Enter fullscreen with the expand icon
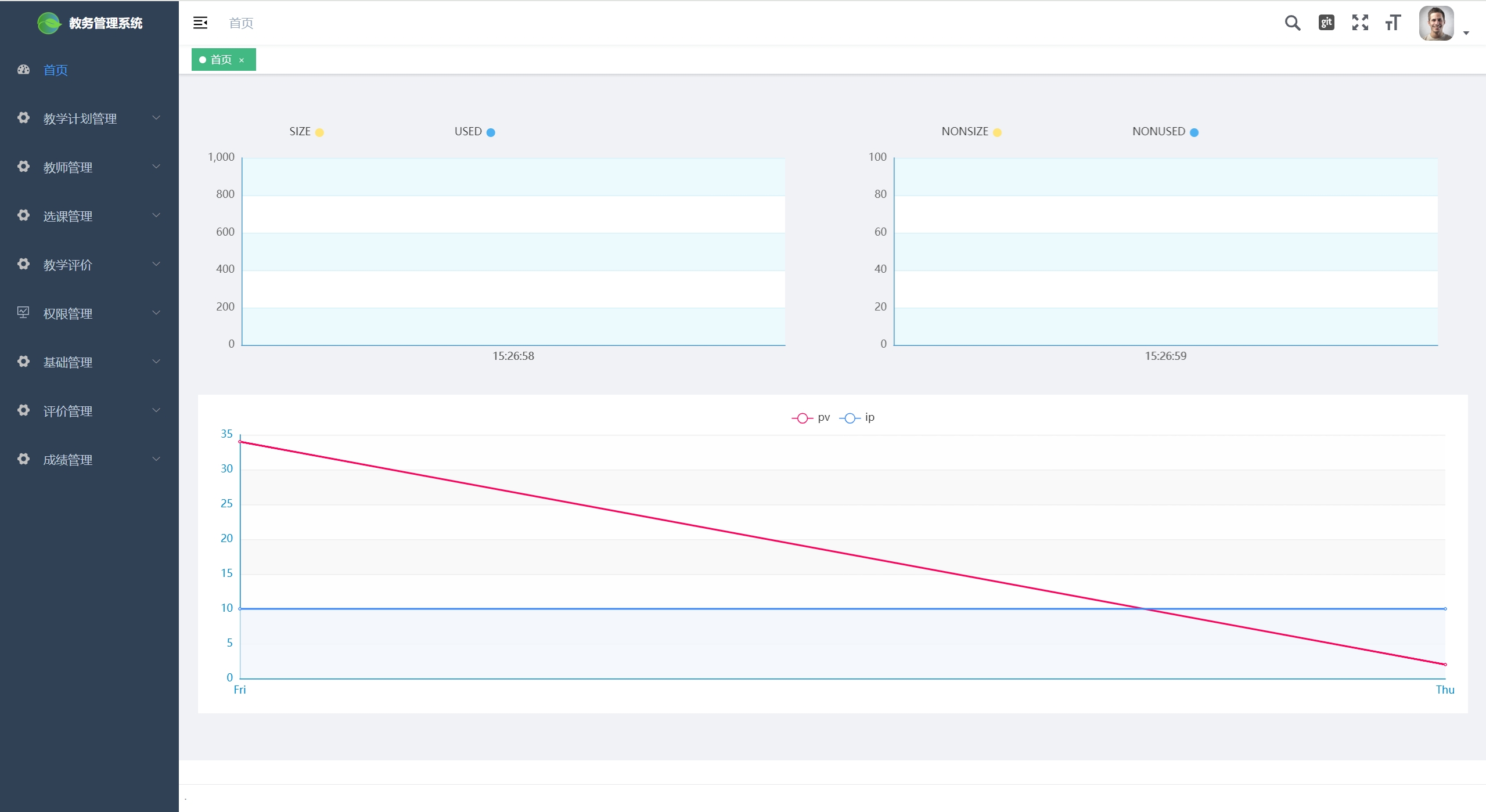This screenshot has width=1486, height=812. coord(1359,23)
